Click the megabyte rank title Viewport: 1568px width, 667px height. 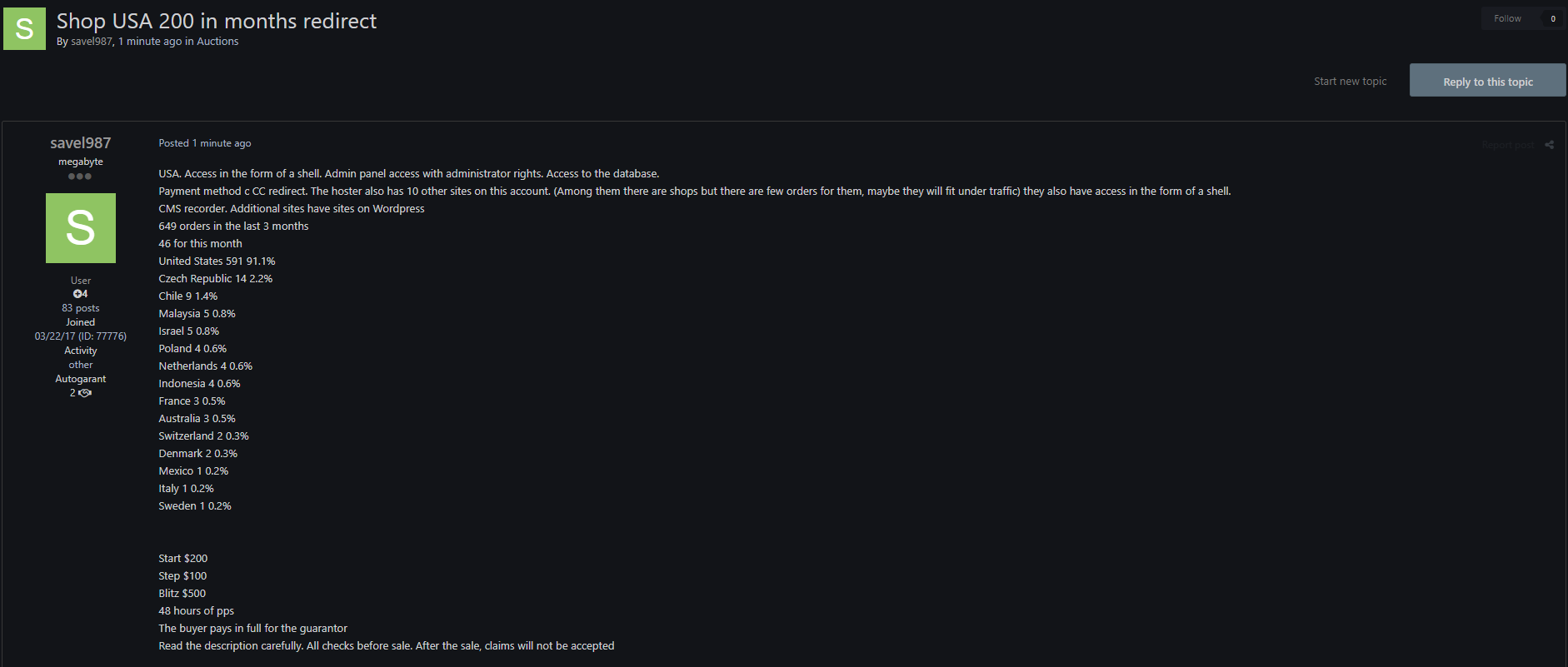tap(81, 162)
